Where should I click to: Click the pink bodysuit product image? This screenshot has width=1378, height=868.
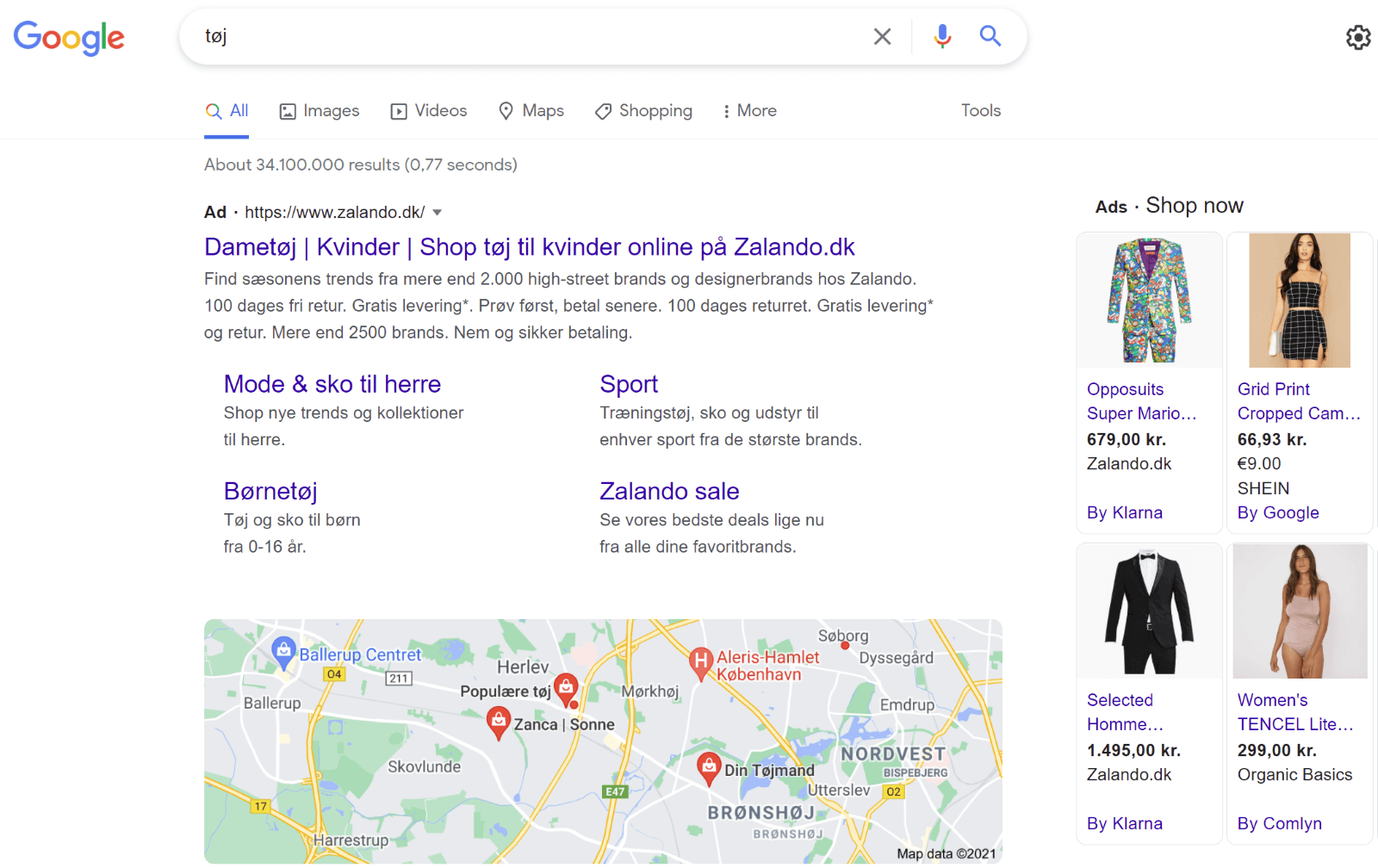point(1300,611)
